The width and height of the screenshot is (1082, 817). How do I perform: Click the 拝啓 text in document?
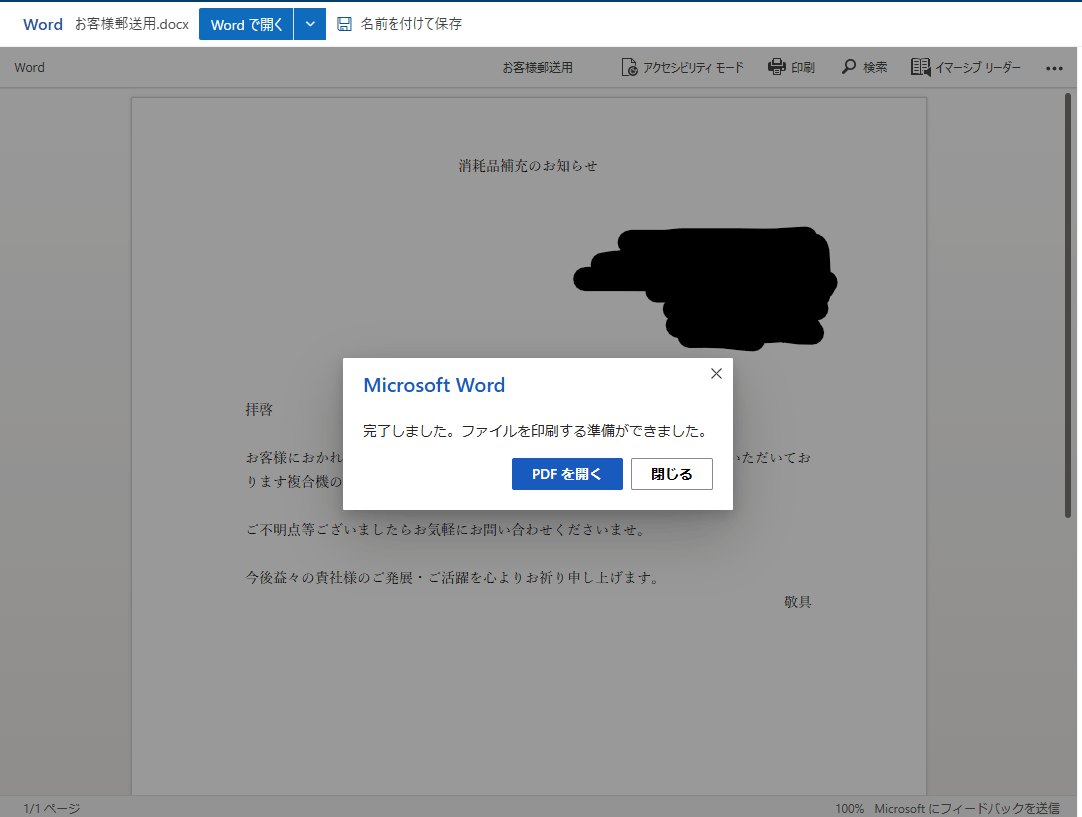(x=259, y=409)
